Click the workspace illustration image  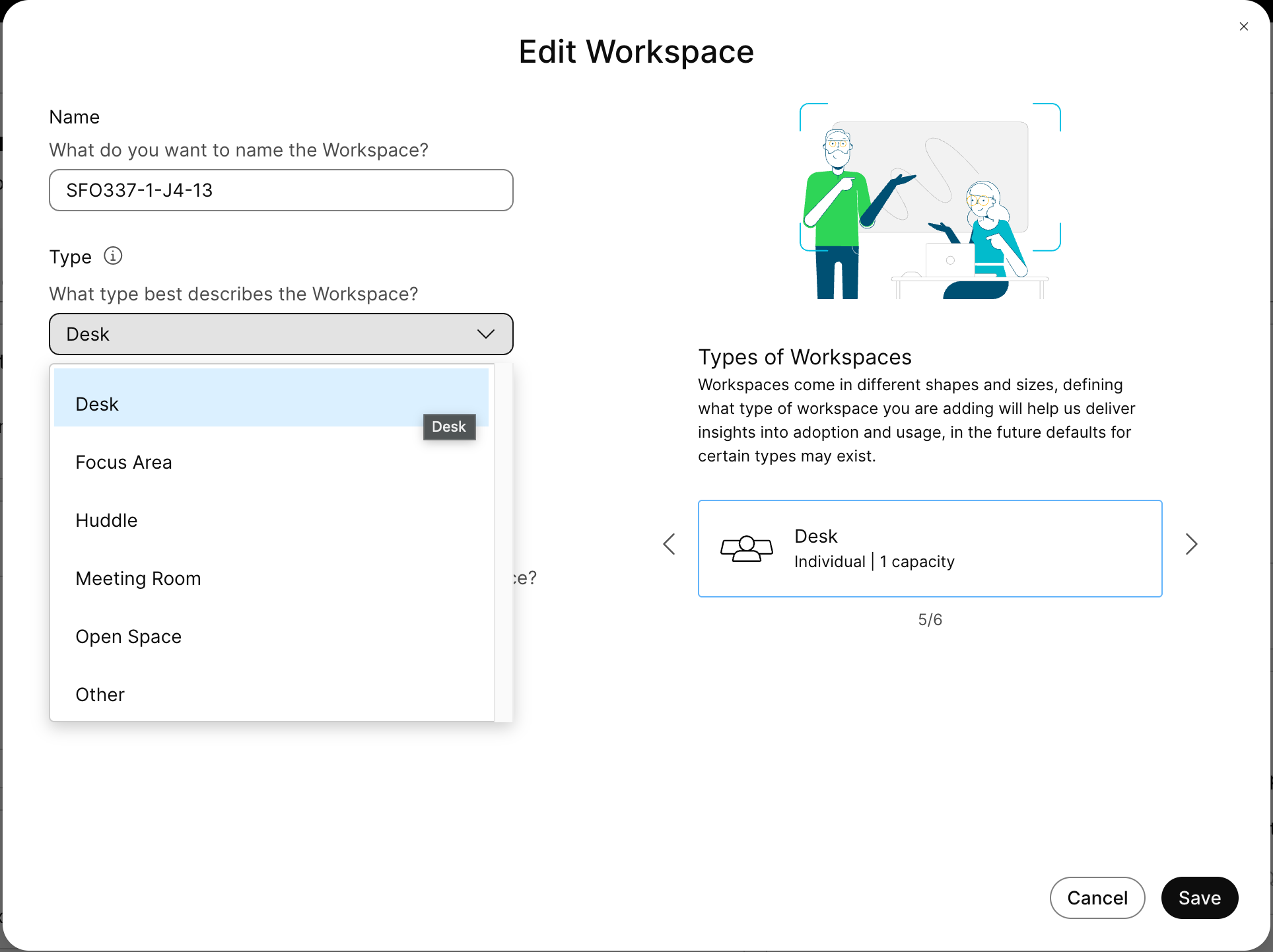pos(930,201)
